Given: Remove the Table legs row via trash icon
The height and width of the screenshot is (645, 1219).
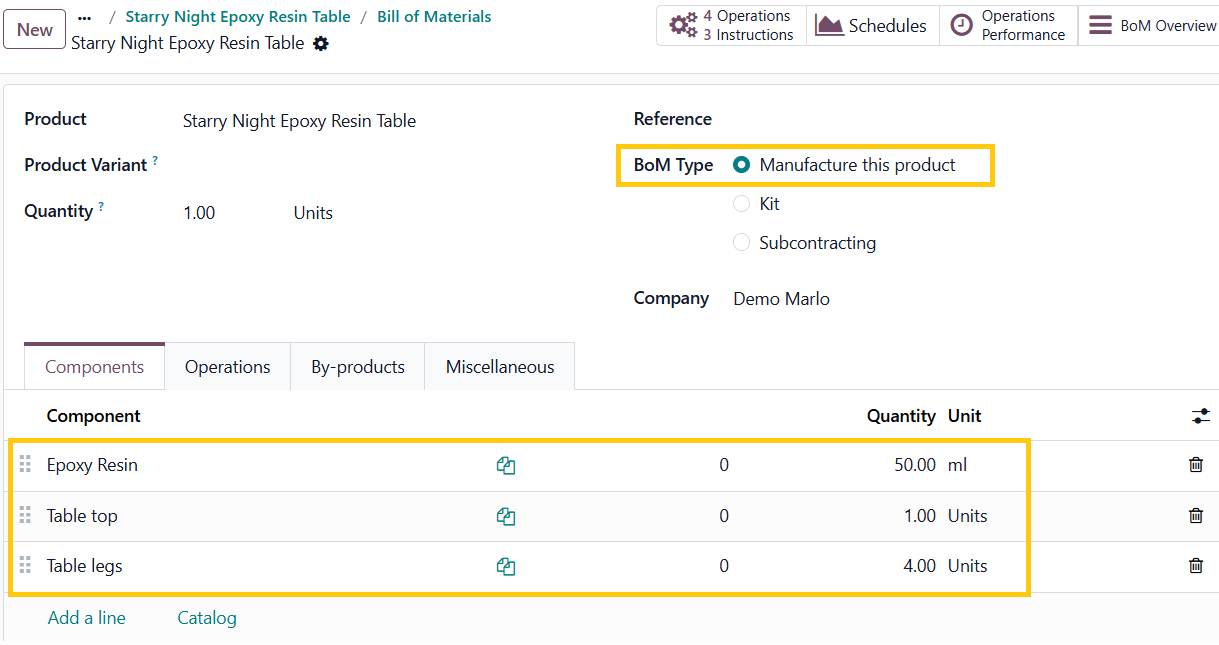Looking at the screenshot, I should [1195, 566].
